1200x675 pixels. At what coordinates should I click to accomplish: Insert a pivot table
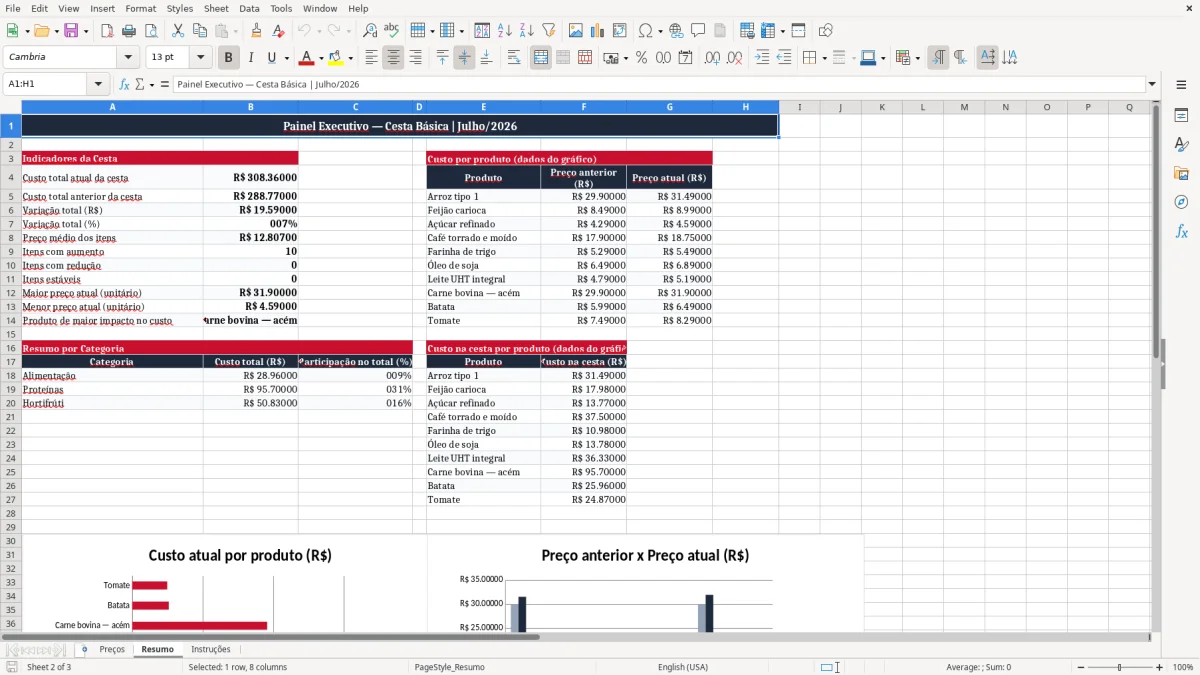620,31
